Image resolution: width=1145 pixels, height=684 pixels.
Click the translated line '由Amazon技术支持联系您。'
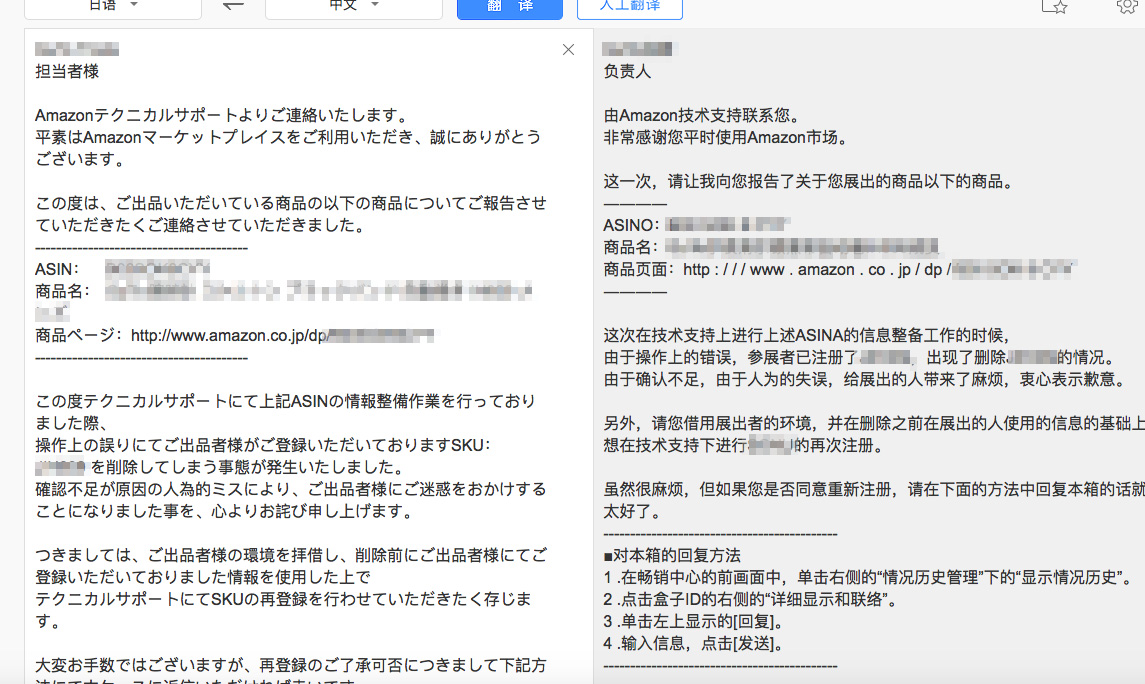click(705, 115)
